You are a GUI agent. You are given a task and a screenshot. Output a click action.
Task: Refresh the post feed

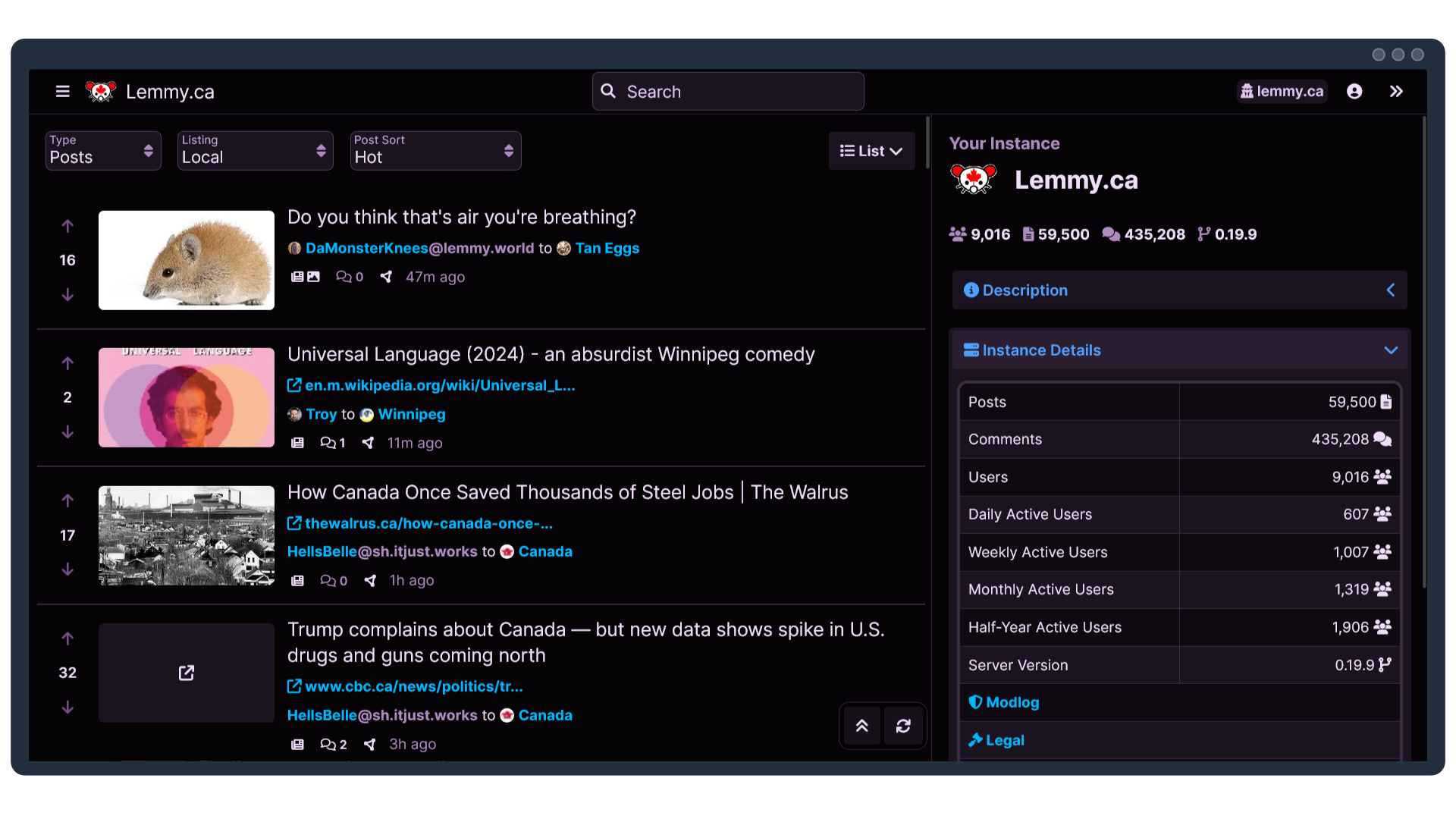point(904,726)
